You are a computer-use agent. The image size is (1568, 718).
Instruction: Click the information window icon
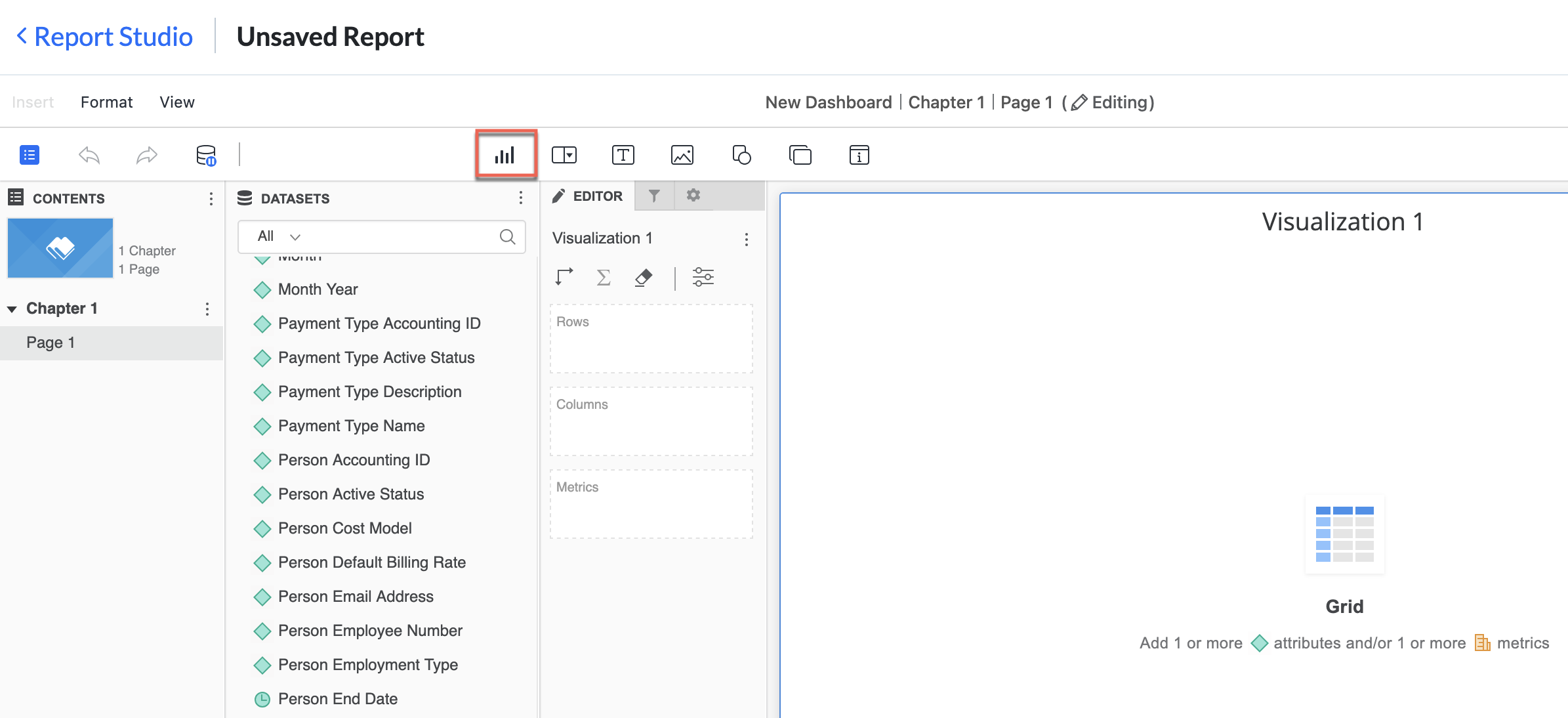[x=859, y=156]
